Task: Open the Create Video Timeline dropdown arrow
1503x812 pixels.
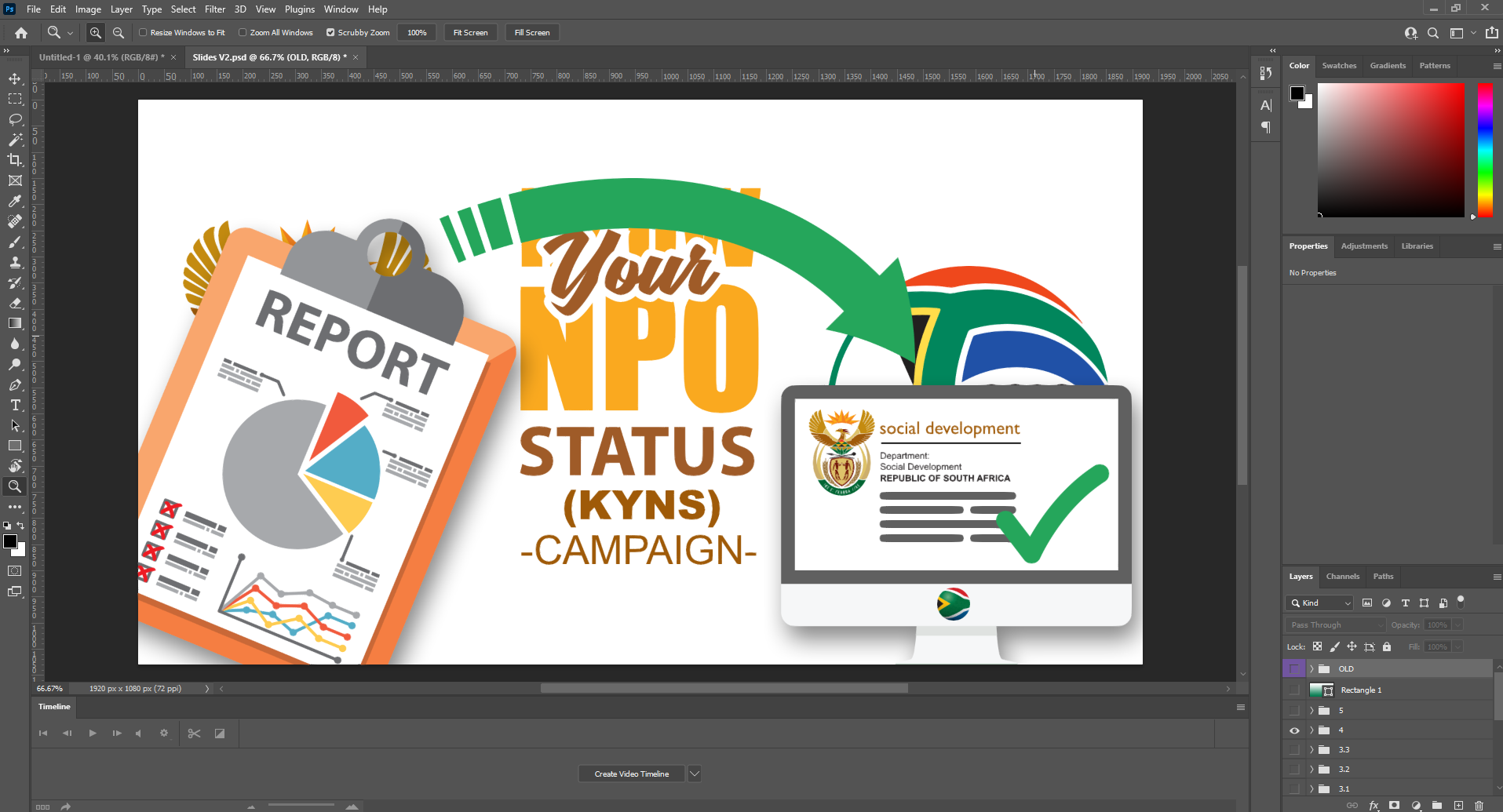Action: (x=694, y=774)
